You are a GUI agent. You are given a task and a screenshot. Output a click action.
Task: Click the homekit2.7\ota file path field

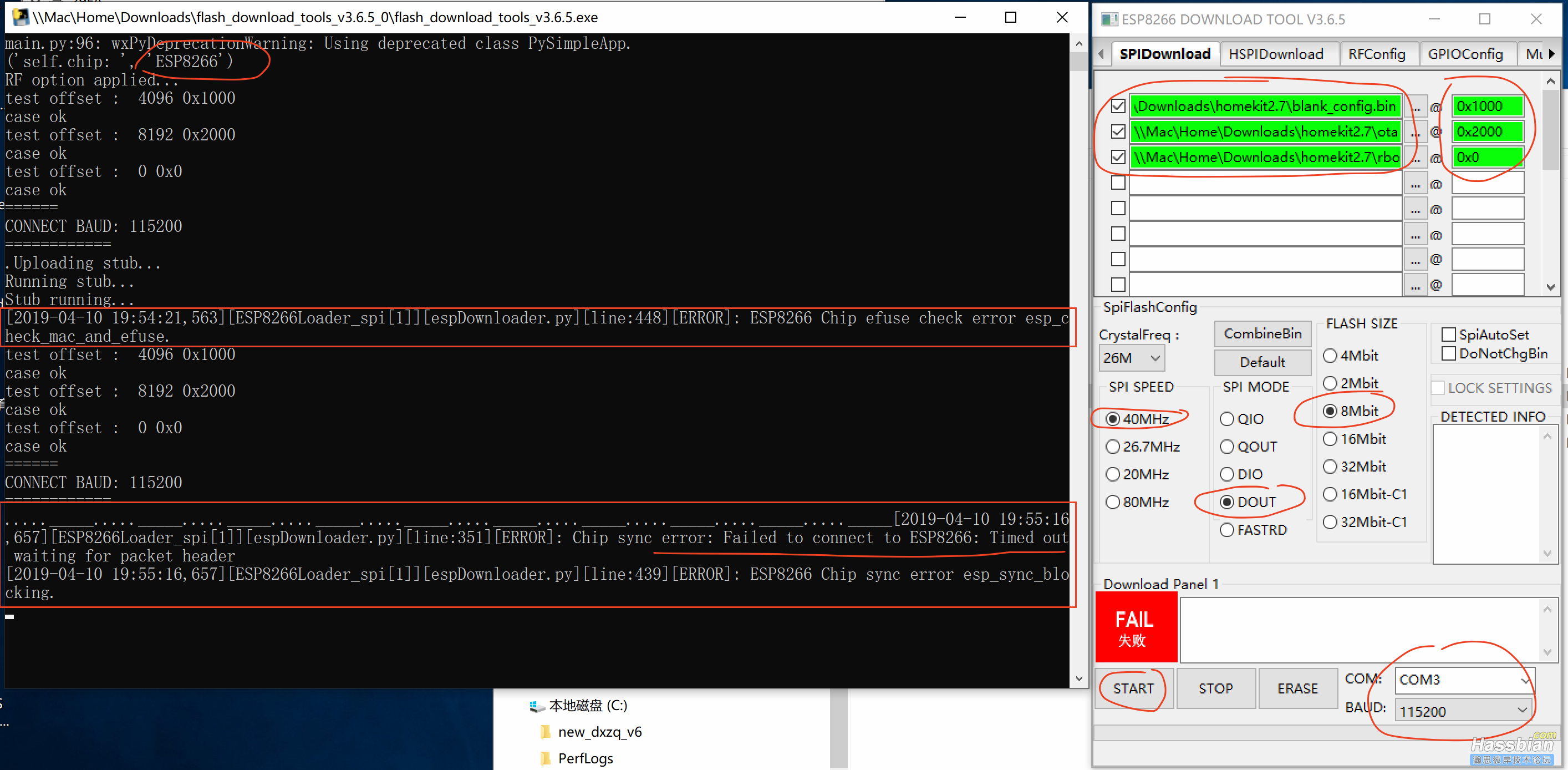pos(1265,132)
